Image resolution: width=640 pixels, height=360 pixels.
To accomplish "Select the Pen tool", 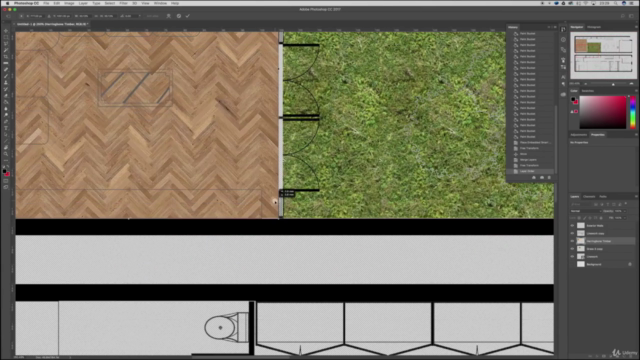I will click(6, 122).
